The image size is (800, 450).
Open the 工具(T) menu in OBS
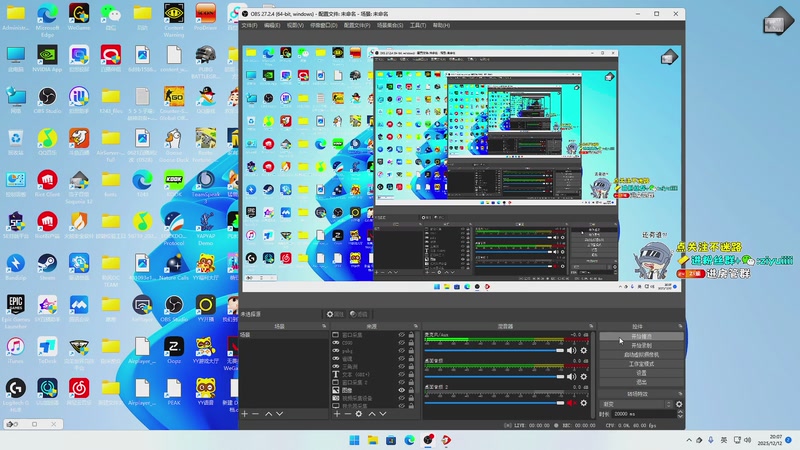(418, 26)
